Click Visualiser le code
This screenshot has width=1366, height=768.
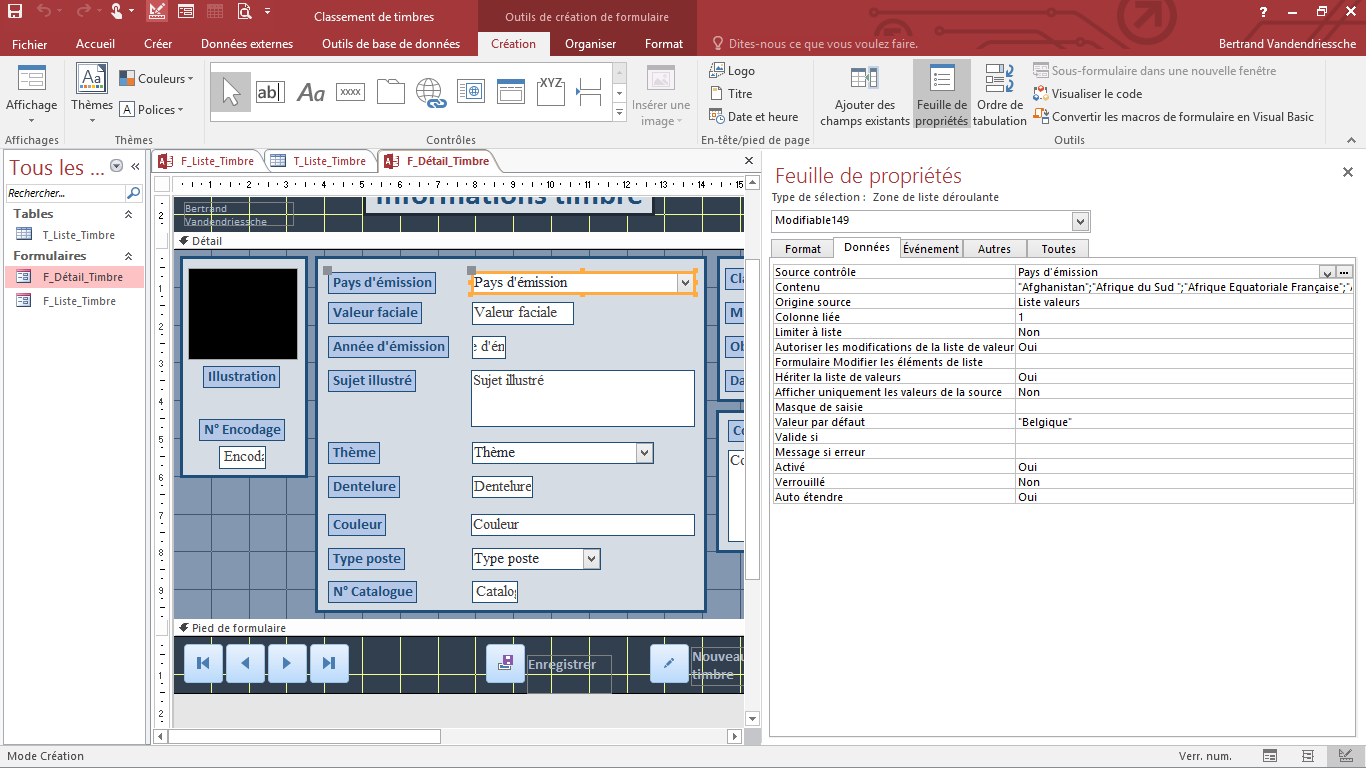coord(1087,94)
